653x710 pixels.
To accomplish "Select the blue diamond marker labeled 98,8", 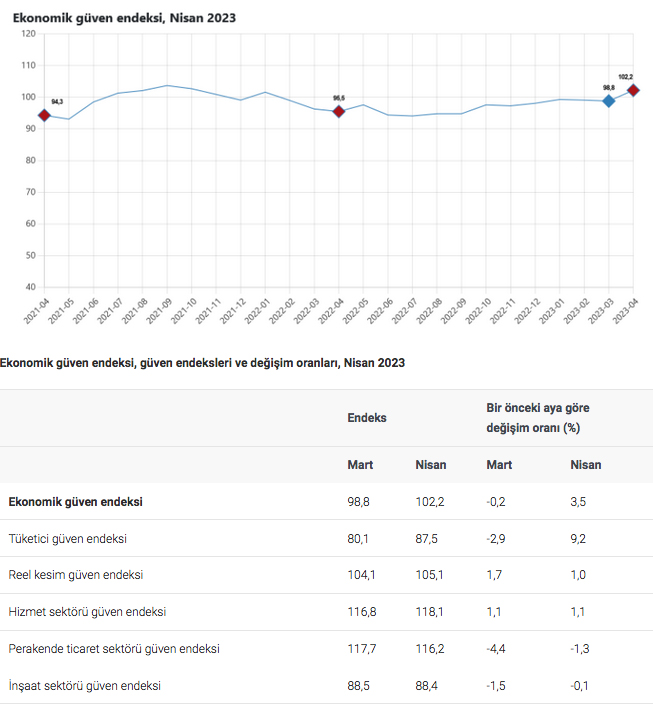I will pyautogui.click(x=609, y=101).
